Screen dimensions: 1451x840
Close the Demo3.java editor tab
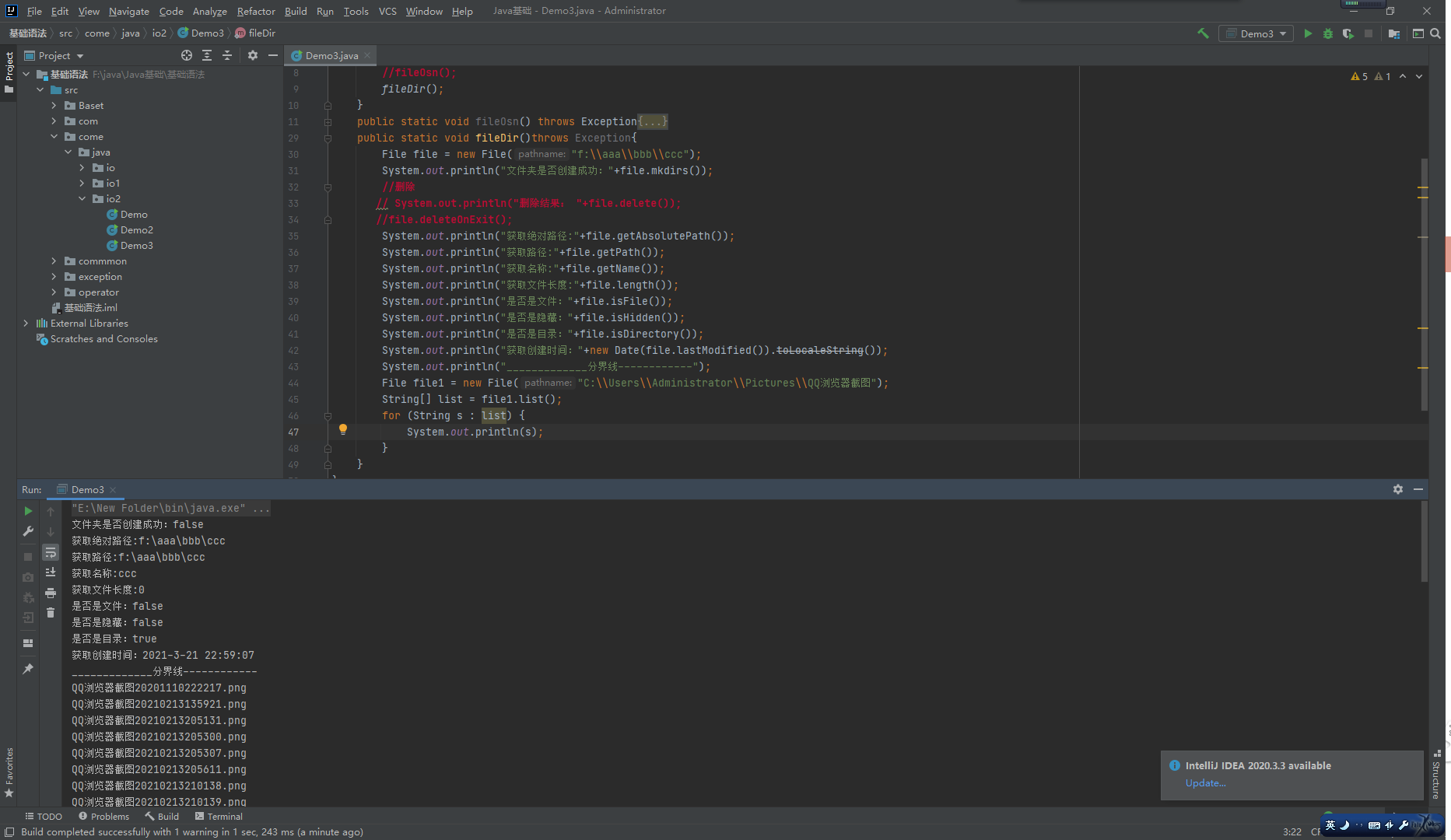click(x=367, y=55)
